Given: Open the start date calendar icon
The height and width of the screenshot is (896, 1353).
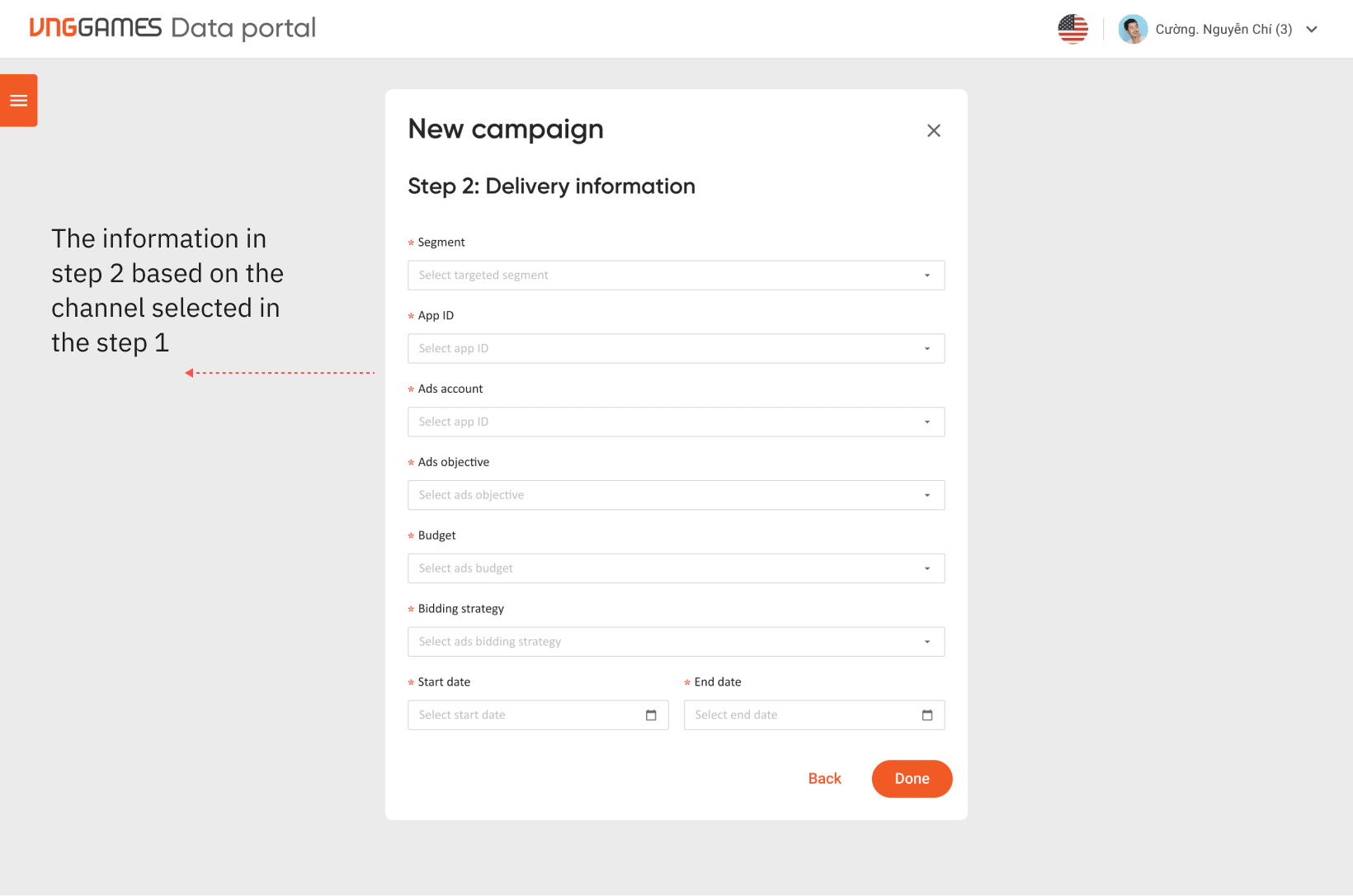Looking at the screenshot, I should 651,715.
